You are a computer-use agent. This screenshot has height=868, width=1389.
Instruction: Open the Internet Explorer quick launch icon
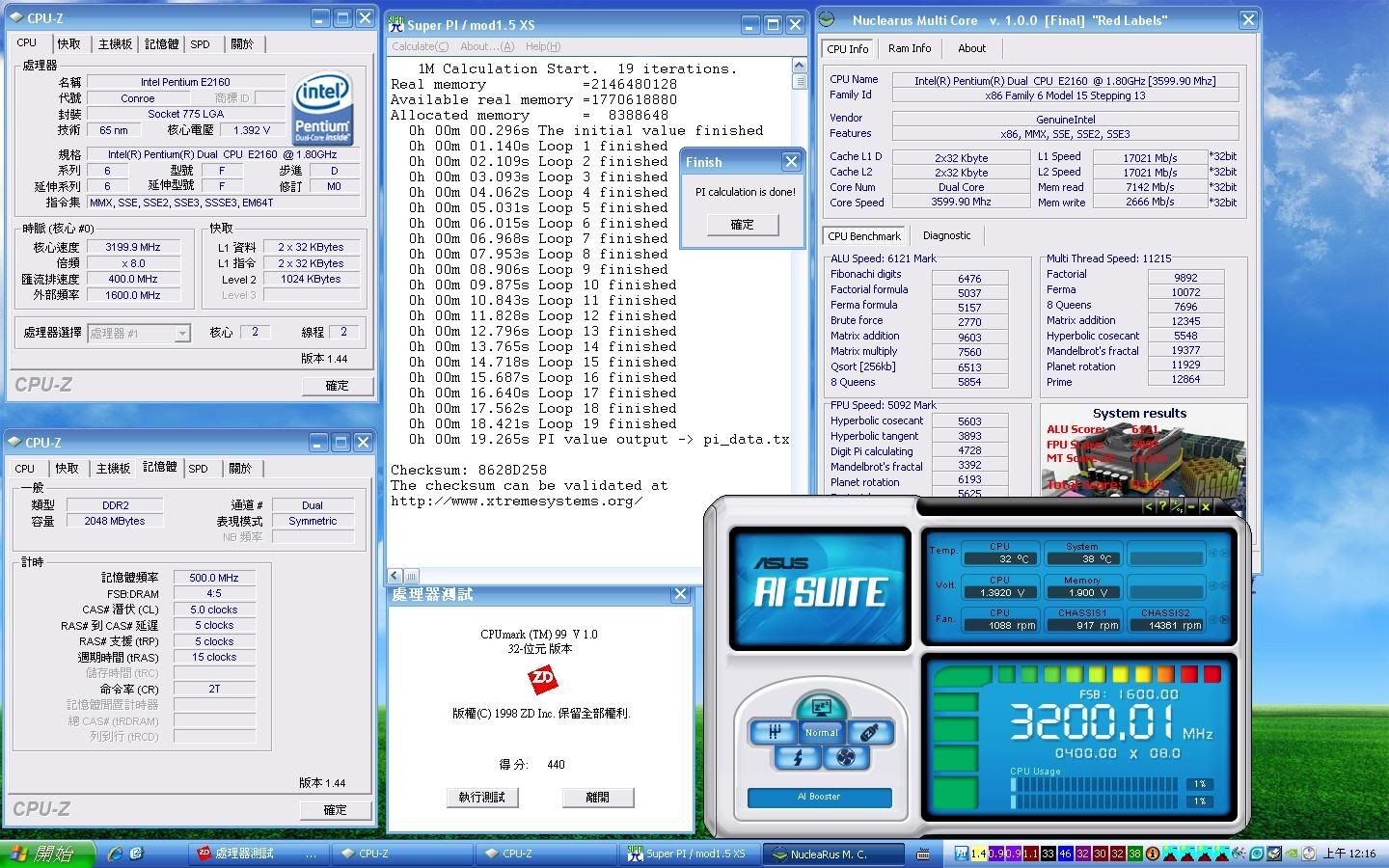115,854
